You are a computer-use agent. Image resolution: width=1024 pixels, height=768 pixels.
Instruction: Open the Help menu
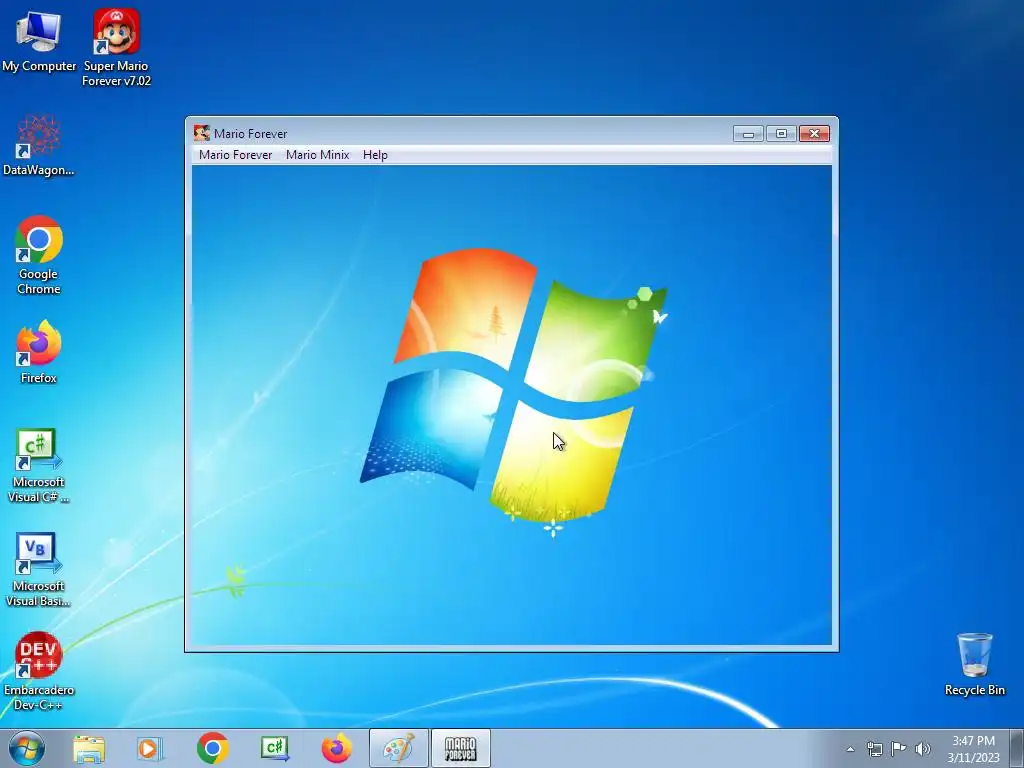(x=375, y=155)
